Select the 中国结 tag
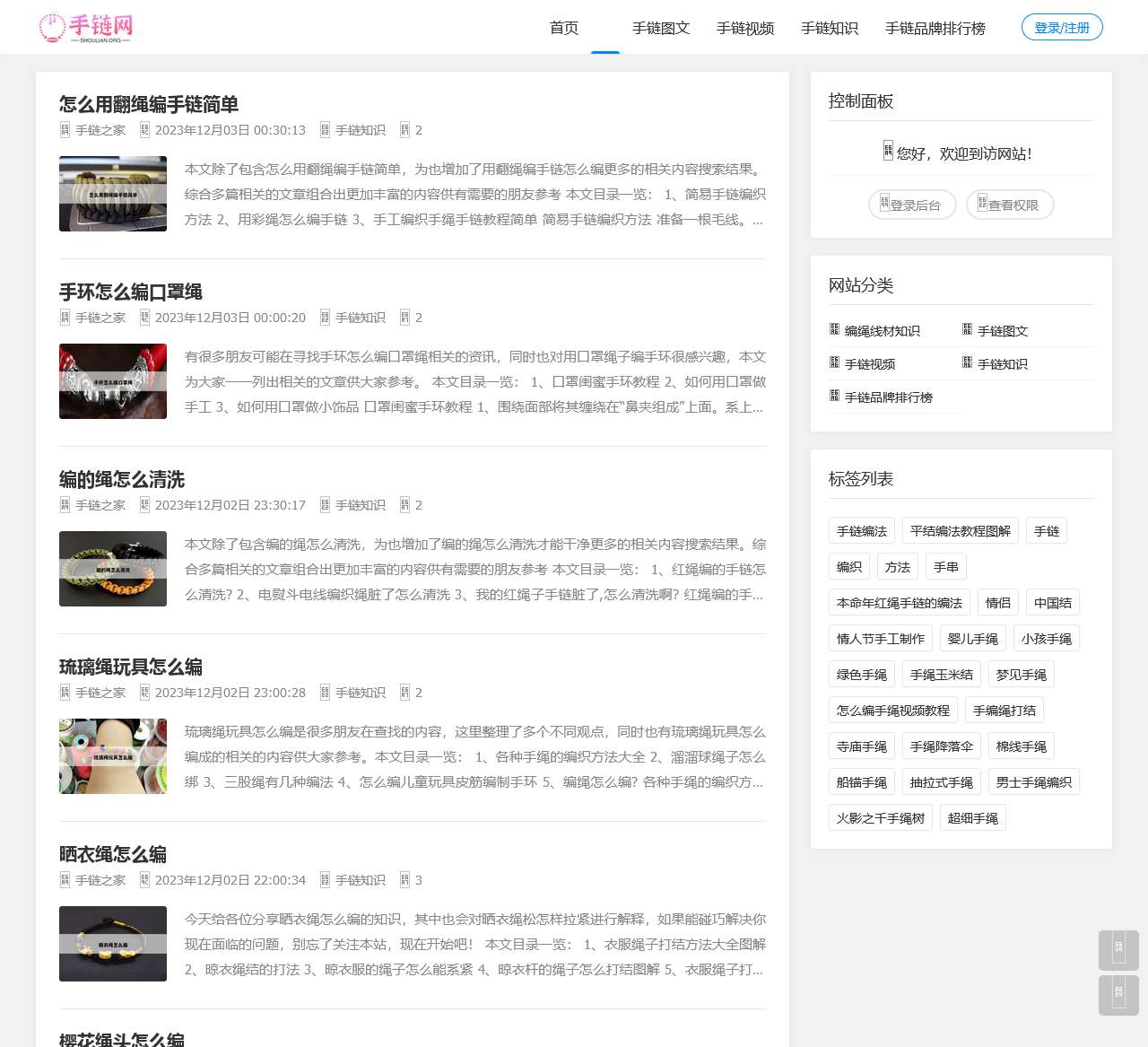 point(1052,603)
